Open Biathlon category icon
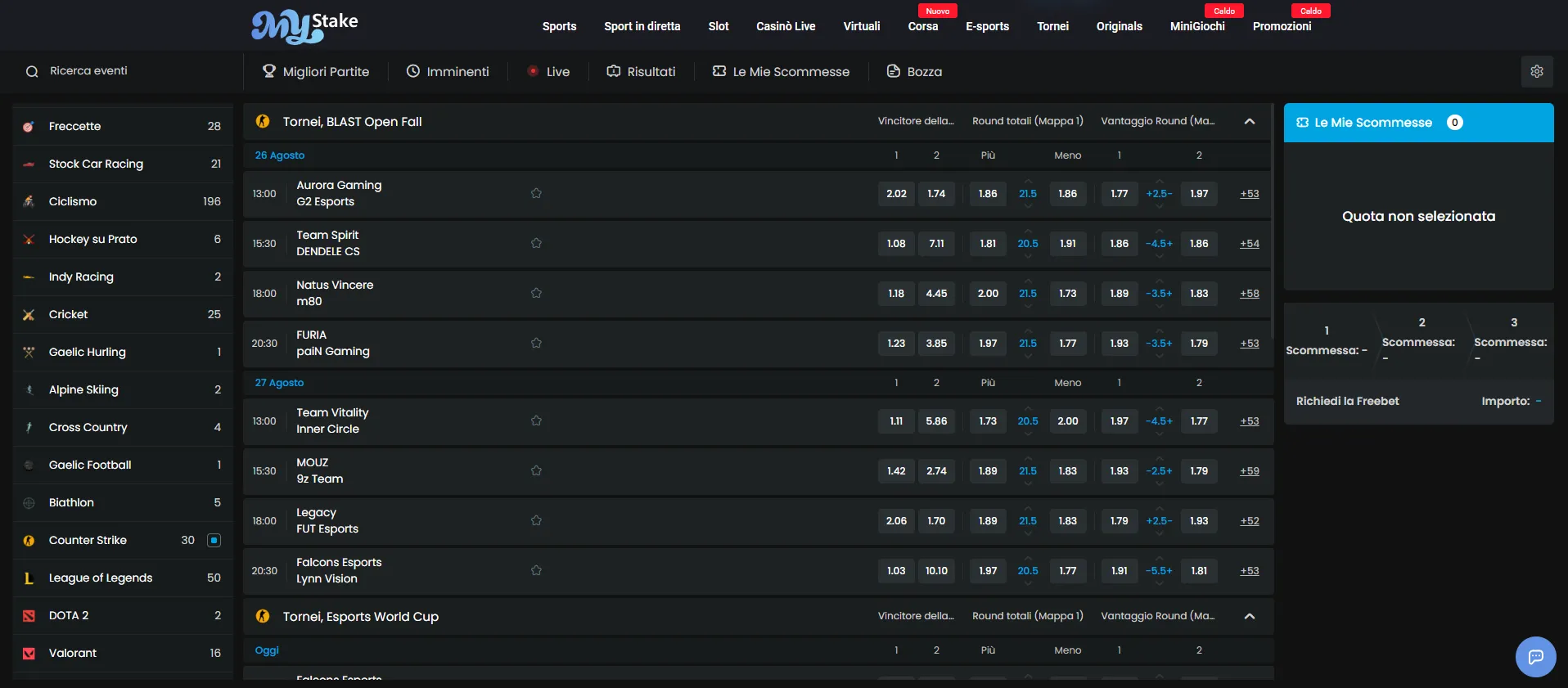The height and width of the screenshot is (688, 1568). tap(29, 502)
